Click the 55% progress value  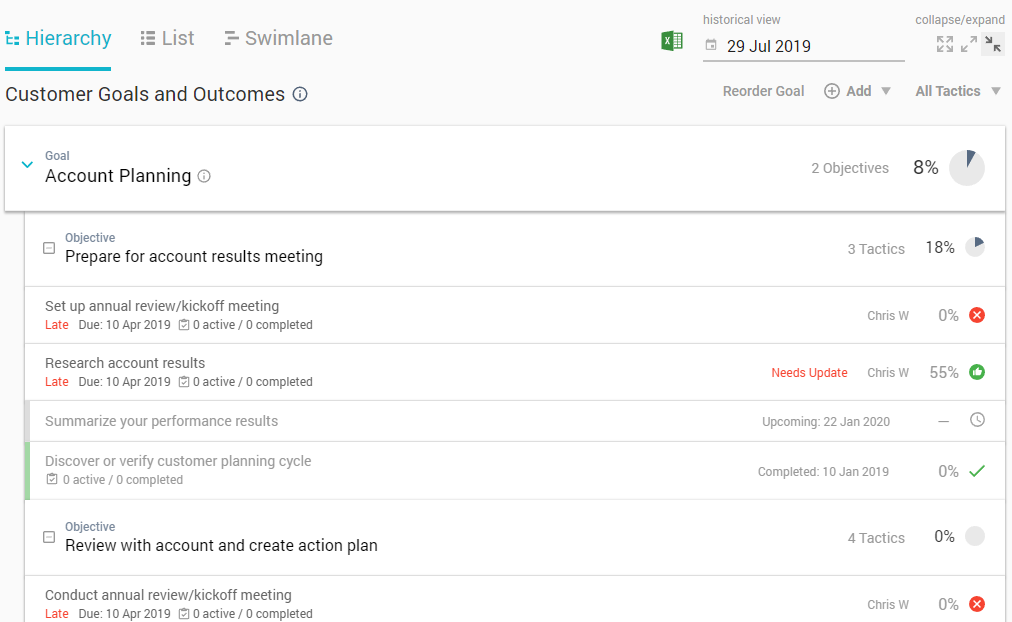pyautogui.click(x=944, y=372)
